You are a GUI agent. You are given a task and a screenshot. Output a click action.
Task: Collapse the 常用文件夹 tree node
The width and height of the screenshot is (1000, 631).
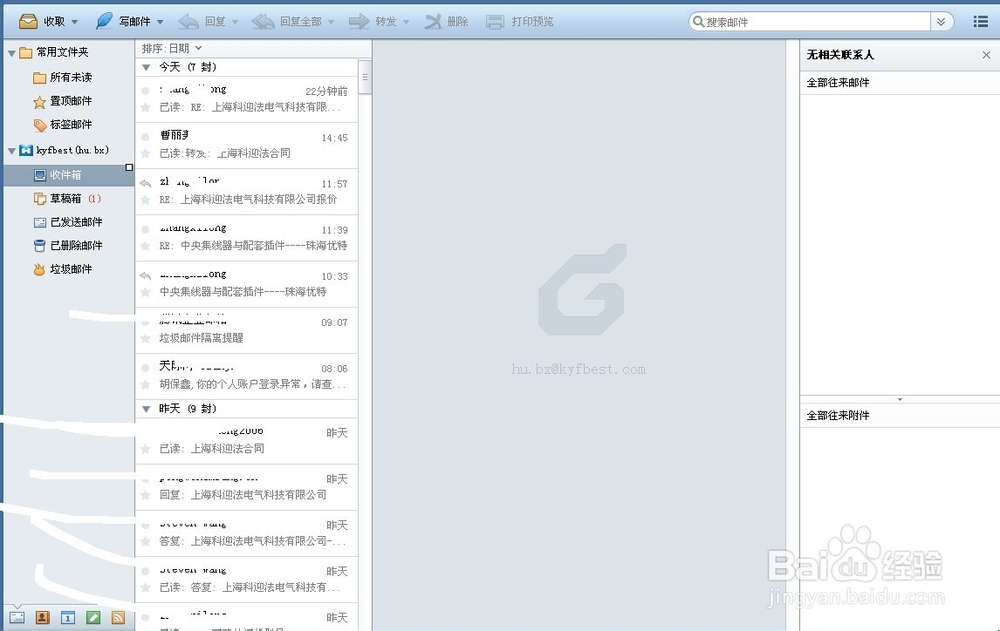11,53
